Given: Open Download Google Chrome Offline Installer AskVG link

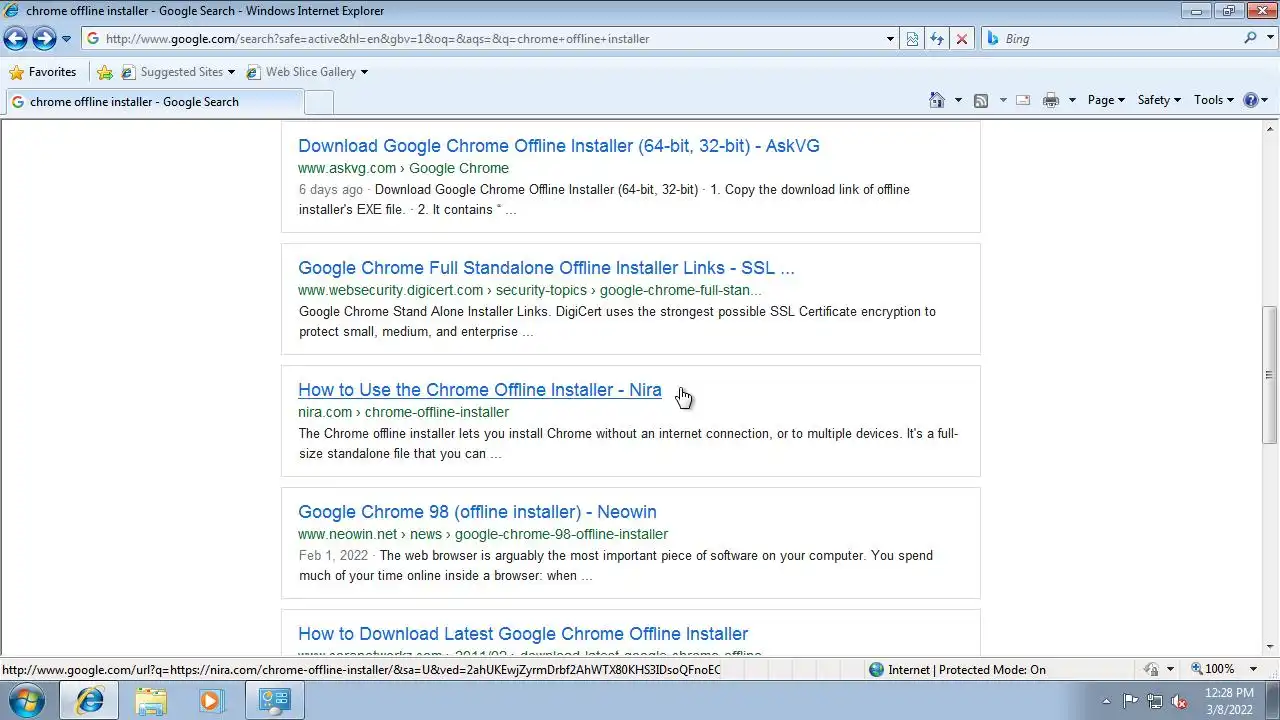Looking at the screenshot, I should click(558, 146).
